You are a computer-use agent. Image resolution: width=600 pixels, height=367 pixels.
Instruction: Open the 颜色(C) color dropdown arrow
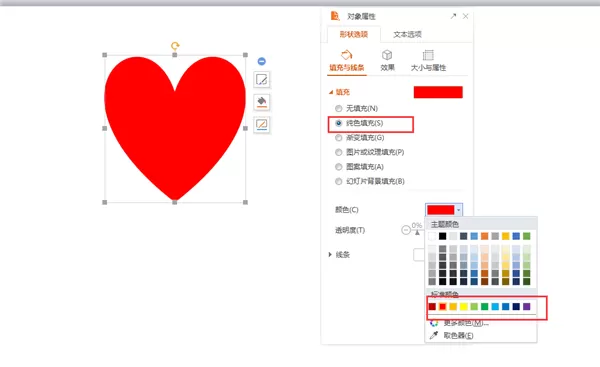(x=458, y=210)
